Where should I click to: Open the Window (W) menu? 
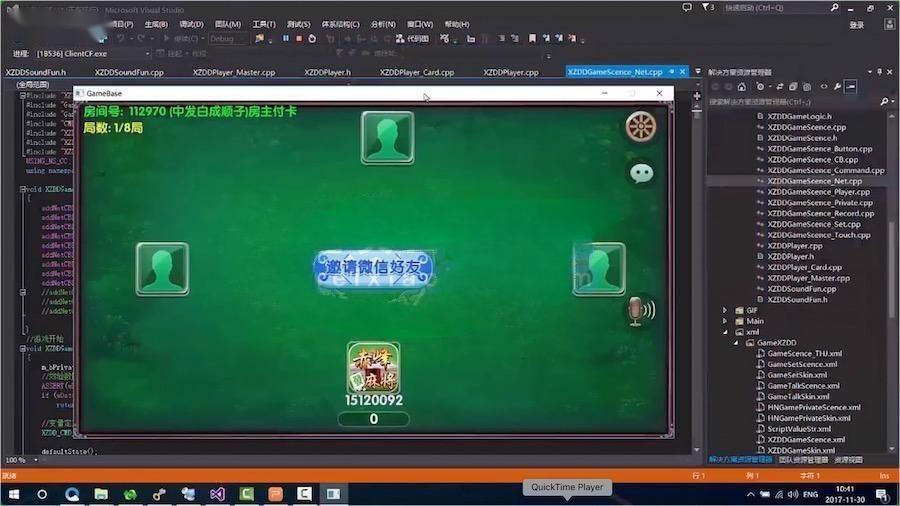pyautogui.click(x=420, y=24)
